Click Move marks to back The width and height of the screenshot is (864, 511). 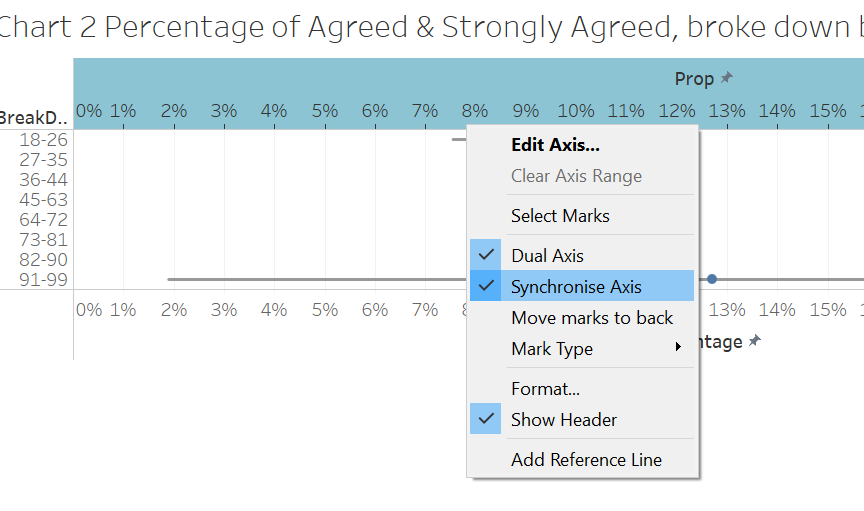click(592, 318)
